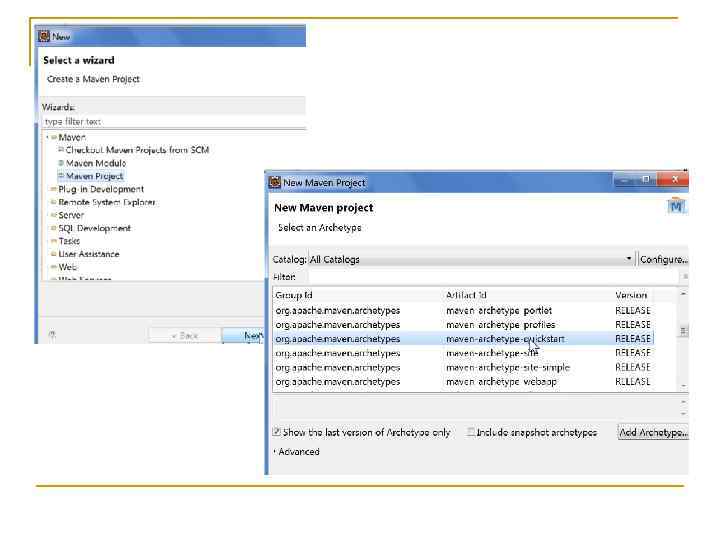Expand User Assistance folder
The image size is (720, 540).
(47, 254)
